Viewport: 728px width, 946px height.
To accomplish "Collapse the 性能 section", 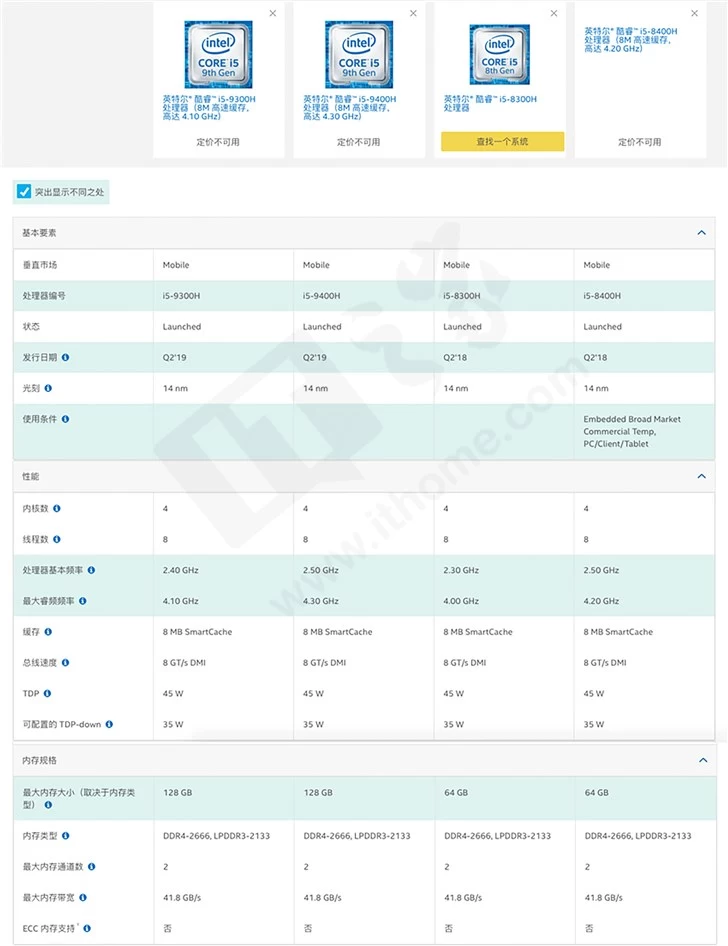I will tap(702, 477).
